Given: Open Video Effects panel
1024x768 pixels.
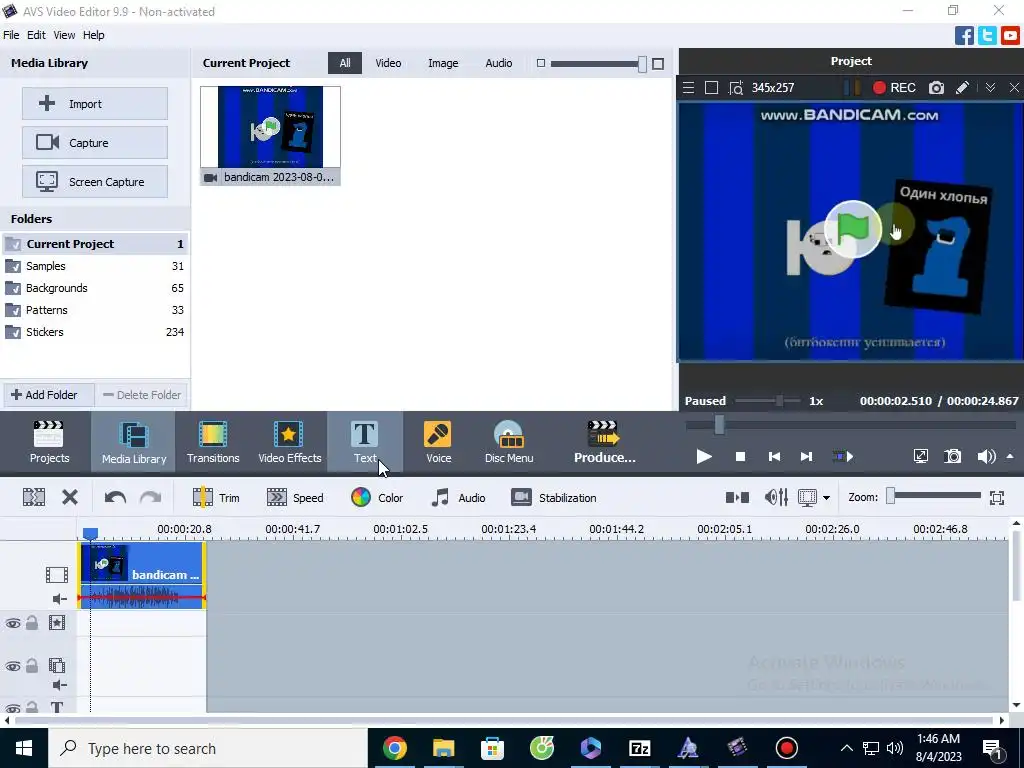Looking at the screenshot, I should point(289,442).
